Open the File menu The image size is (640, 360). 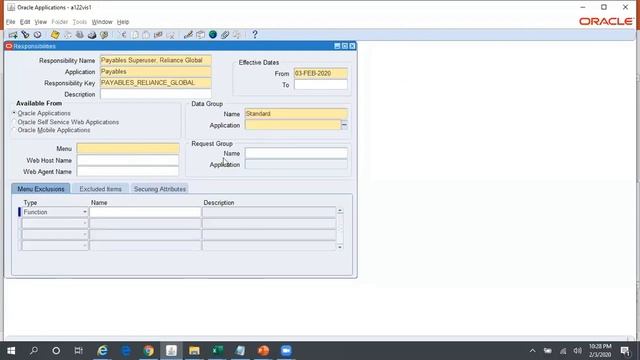click(11, 22)
